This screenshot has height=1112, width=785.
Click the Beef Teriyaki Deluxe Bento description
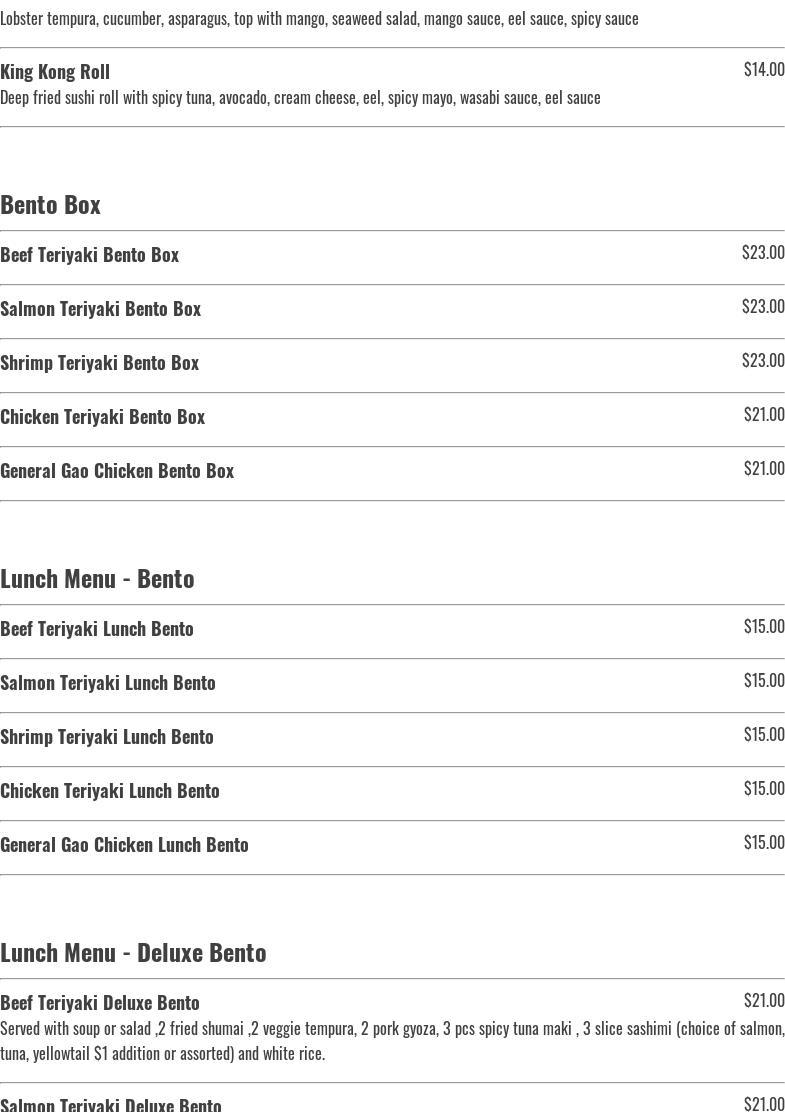point(392,1040)
